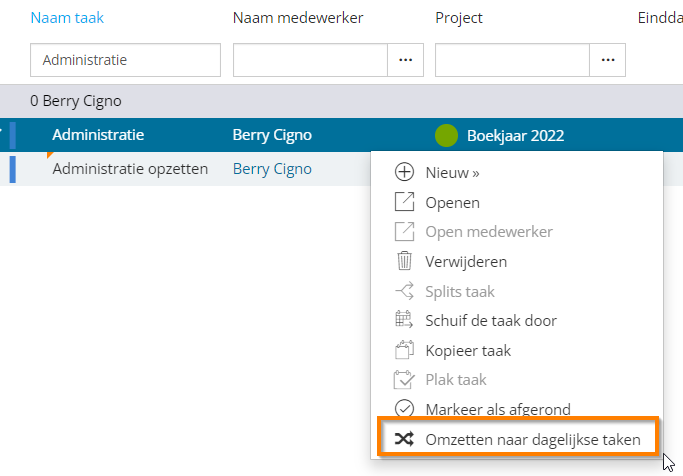Screen dimensions: 683x476
Task: Click the calendar icon for Schuif de taak door
Action: (x=404, y=320)
